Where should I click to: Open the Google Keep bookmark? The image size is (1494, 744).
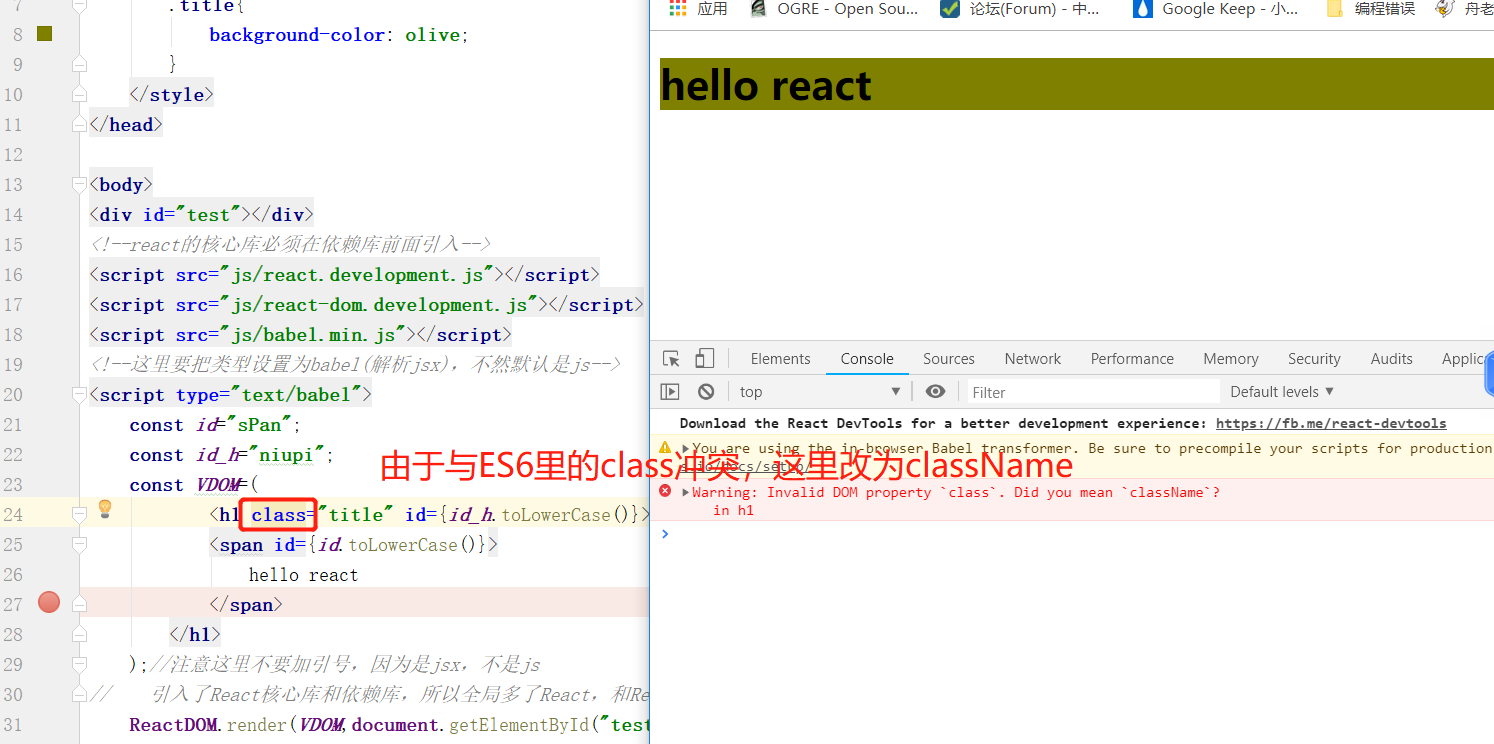(x=1214, y=9)
